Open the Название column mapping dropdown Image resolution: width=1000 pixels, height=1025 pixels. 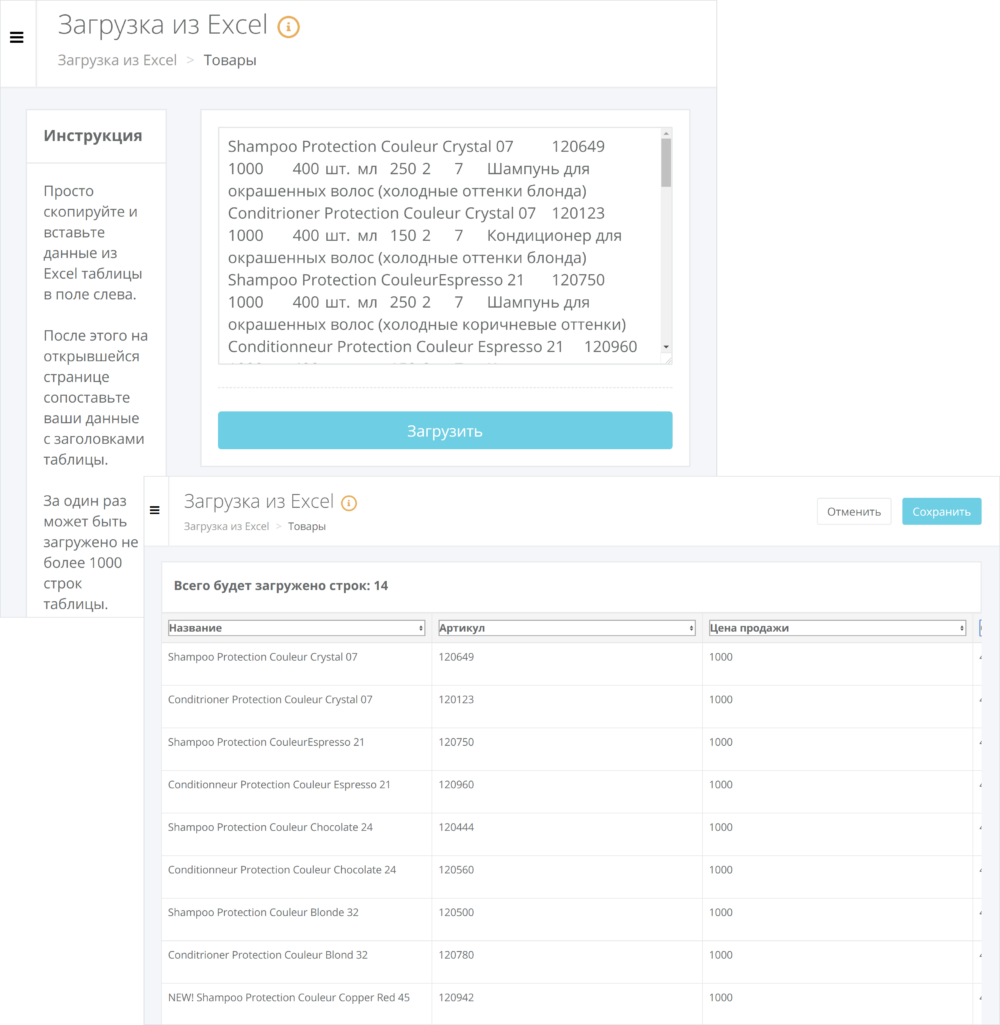pos(297,628)
